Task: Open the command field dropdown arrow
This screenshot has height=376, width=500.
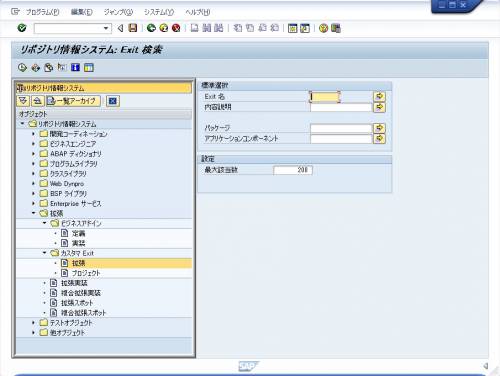Action: tap(106, 28)
